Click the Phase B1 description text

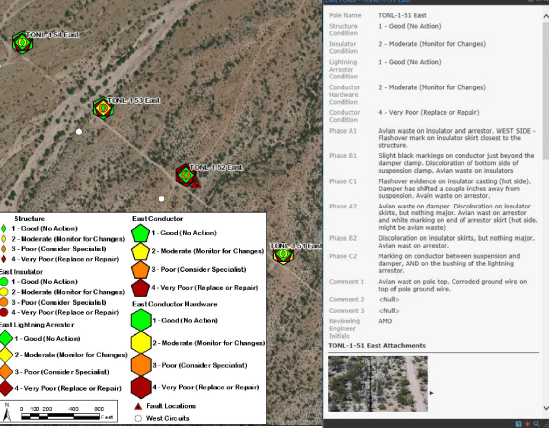click(456, 163)
